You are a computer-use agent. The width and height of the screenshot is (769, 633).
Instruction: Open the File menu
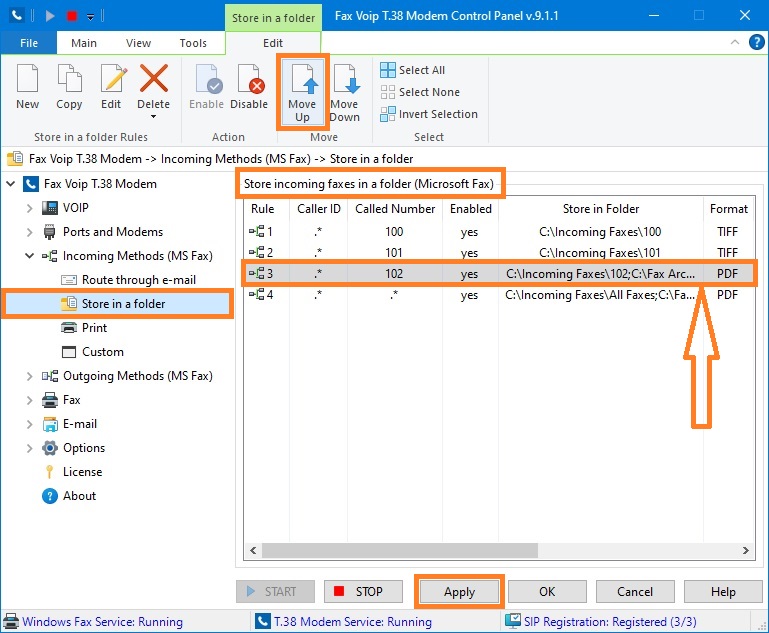pyautogui.click(x=29, y=43)
